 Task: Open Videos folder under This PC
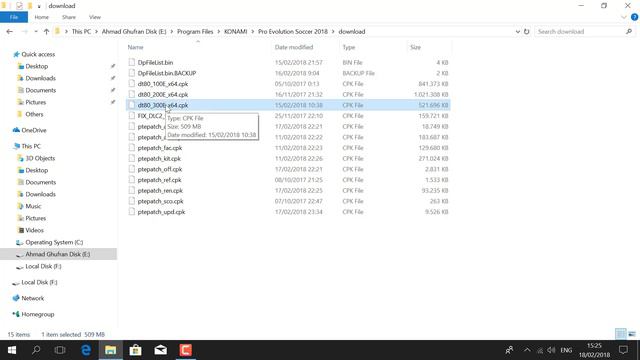(x=34, y=230)
